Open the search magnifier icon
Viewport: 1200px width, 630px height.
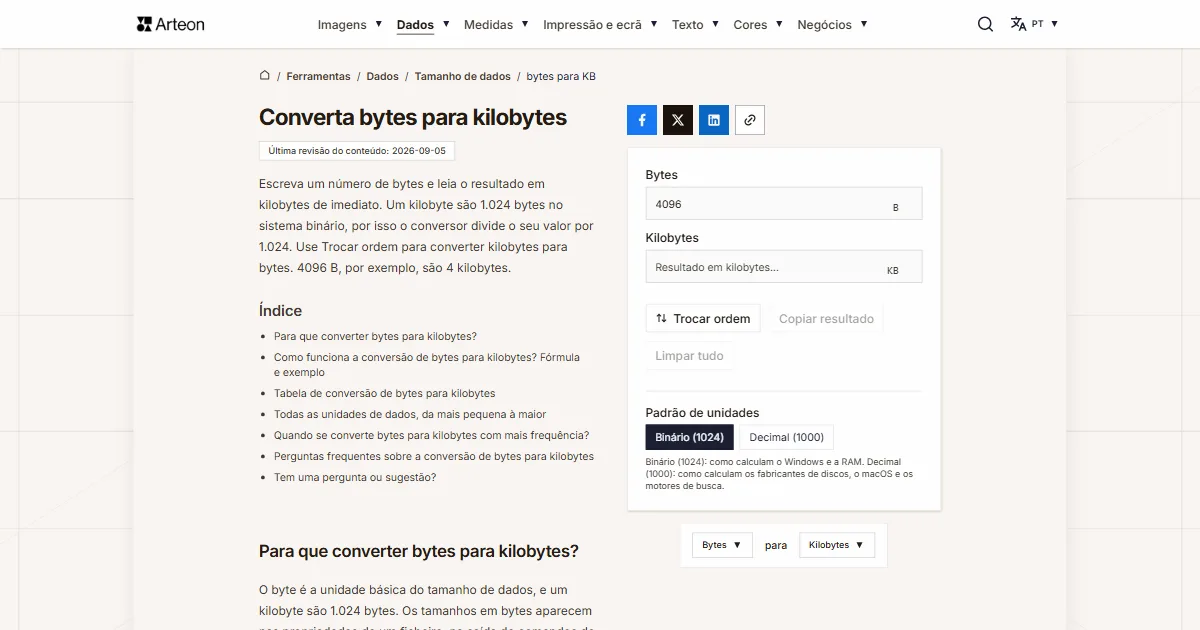click(985, 24)
